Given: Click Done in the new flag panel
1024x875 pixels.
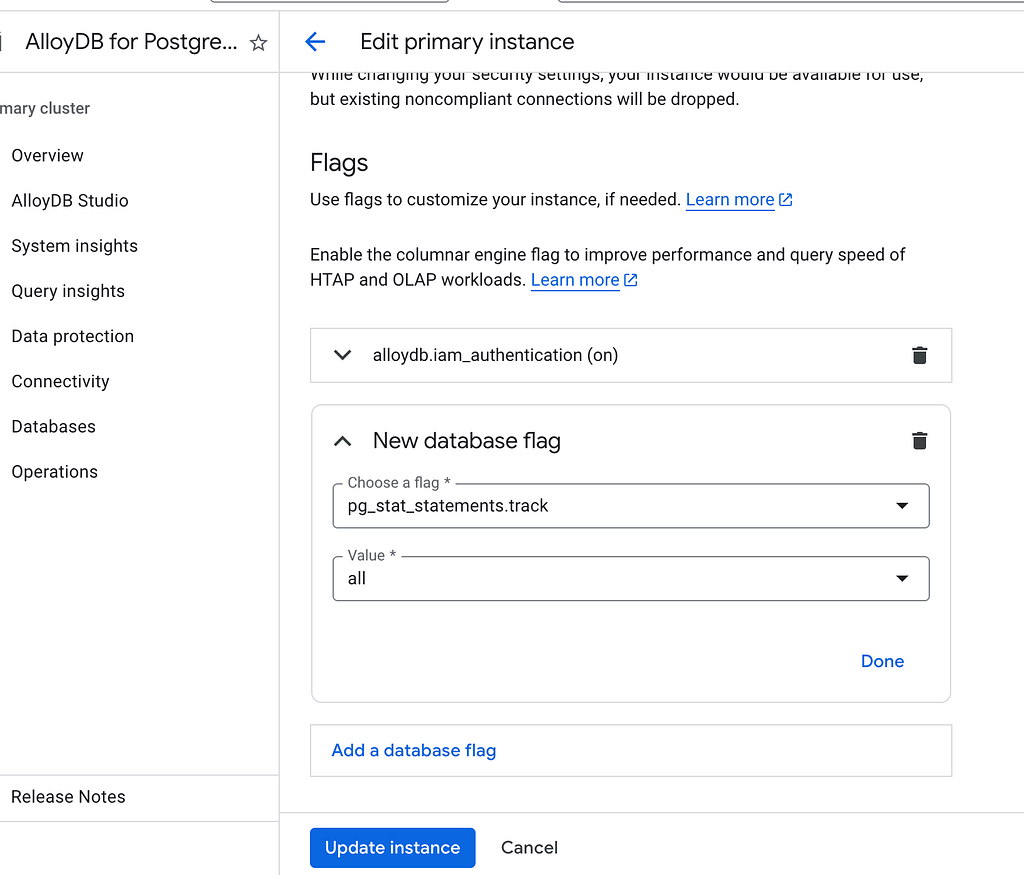Looking at the screenshot, I should tap(882, 661).
